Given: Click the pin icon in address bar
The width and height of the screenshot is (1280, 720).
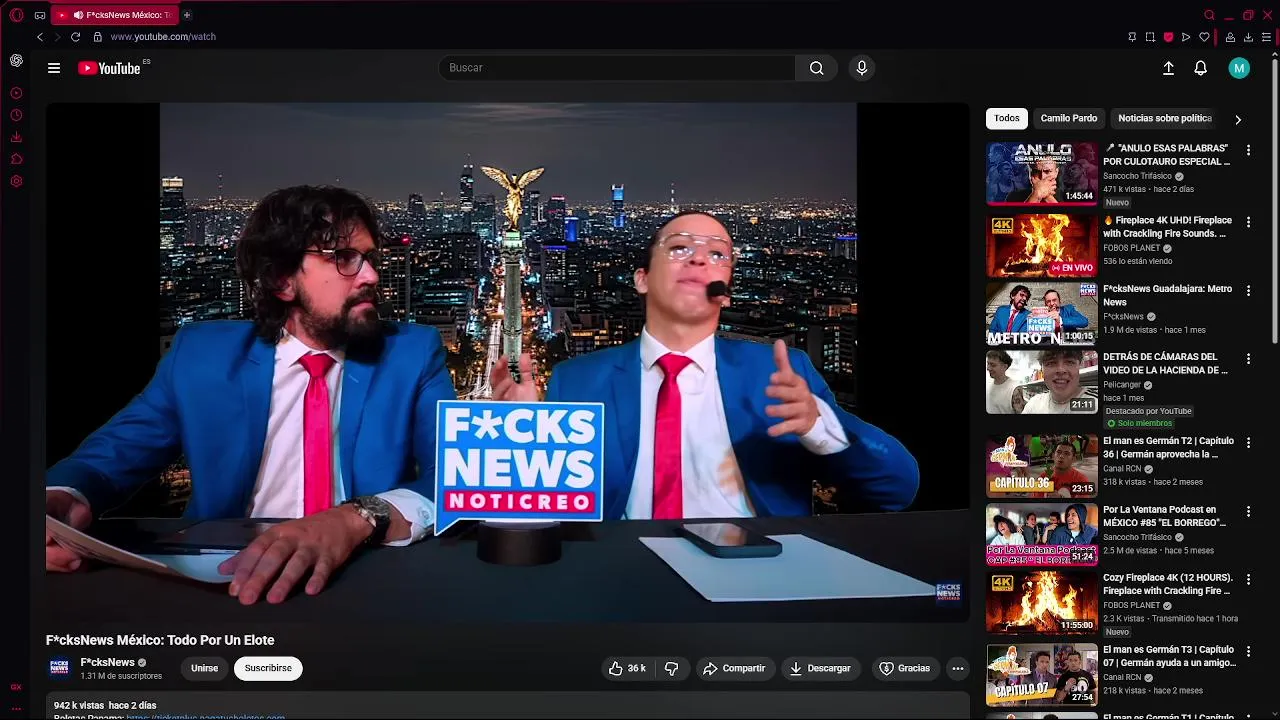Looking at the screenshot, I should tap(1132, 37).
